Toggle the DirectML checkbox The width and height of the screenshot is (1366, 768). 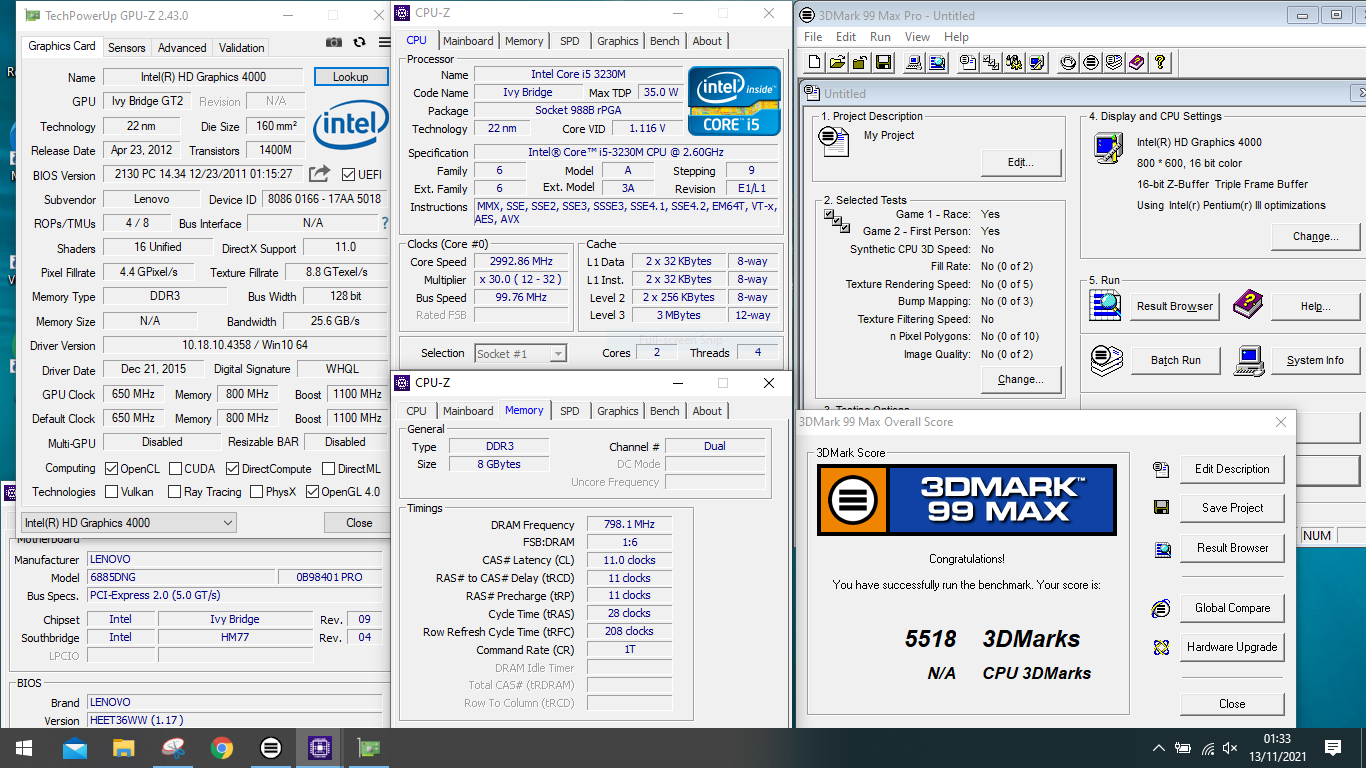328,468
